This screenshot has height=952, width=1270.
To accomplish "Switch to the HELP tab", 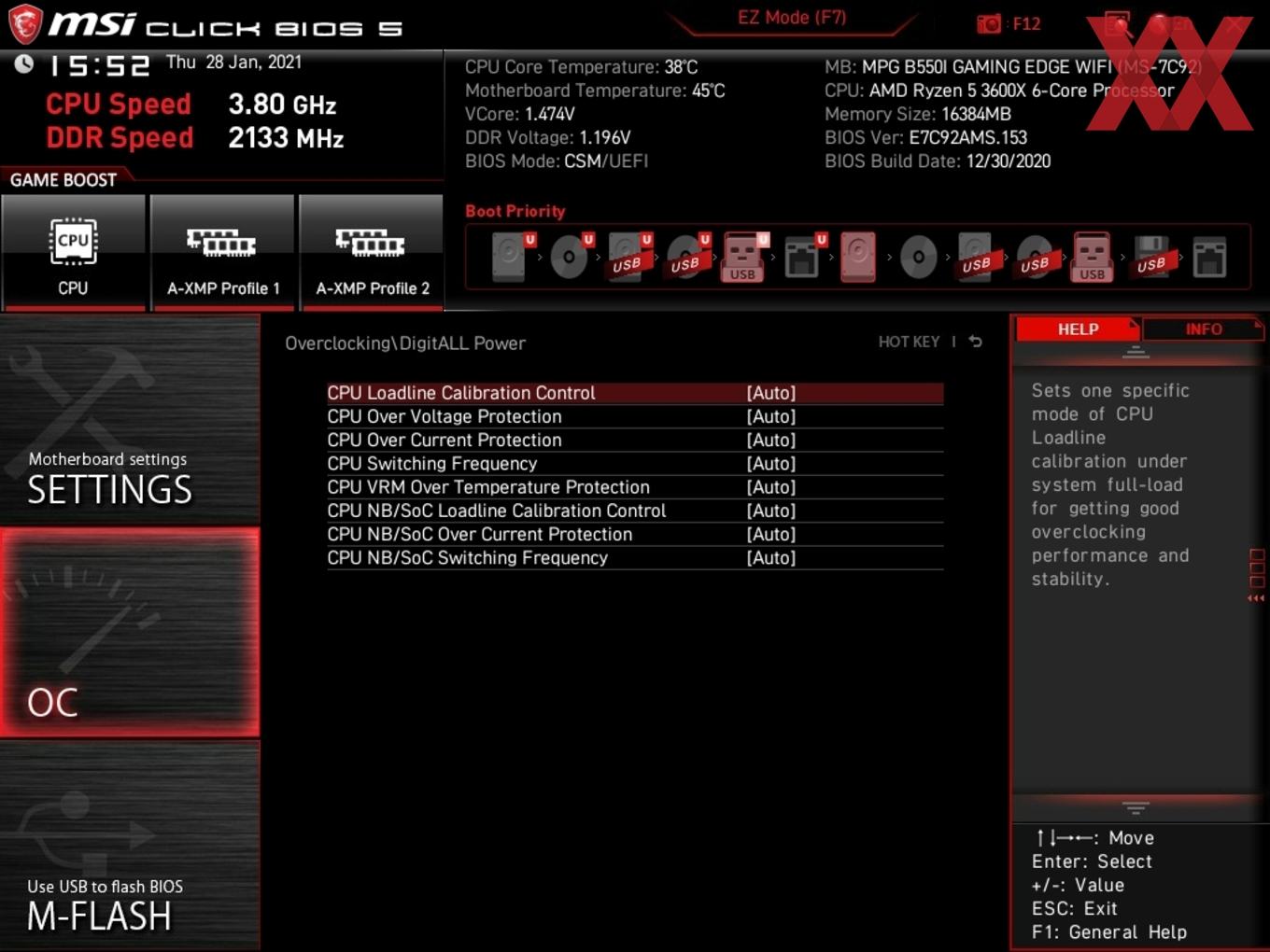I will pyautogui.click(x=1078, y=329).
